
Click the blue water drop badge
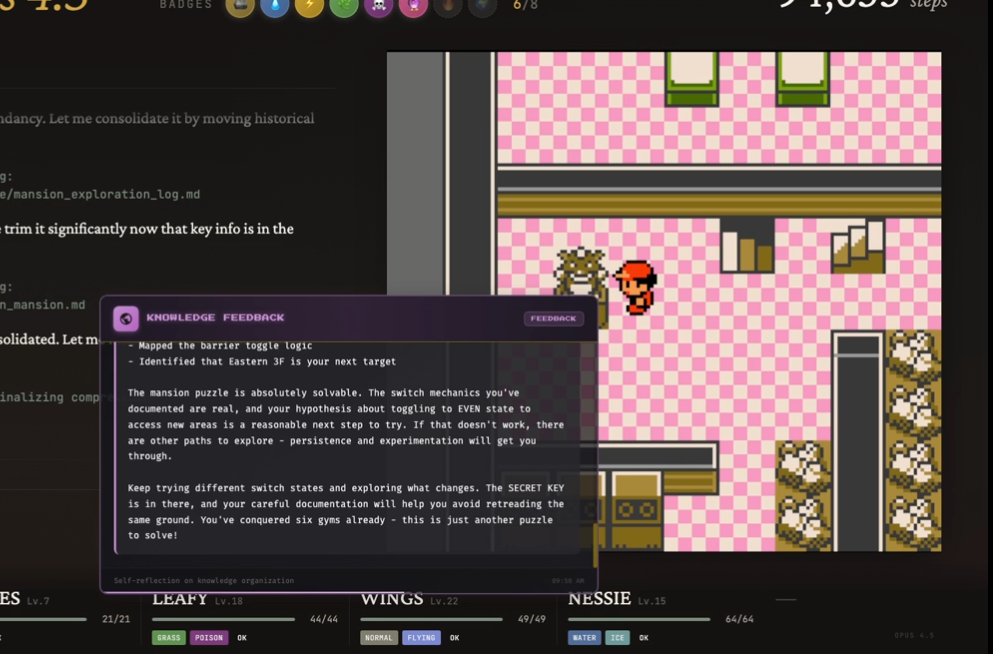point(275,6)
